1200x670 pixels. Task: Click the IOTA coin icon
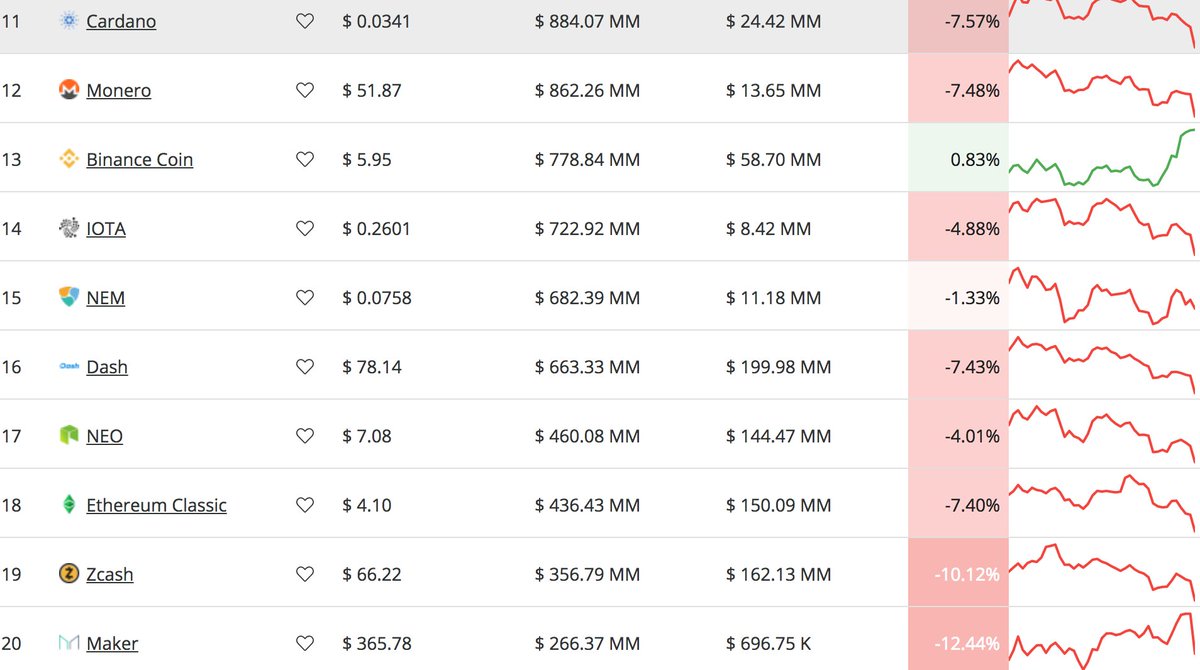pyautogui.click(x=68, y=227)
